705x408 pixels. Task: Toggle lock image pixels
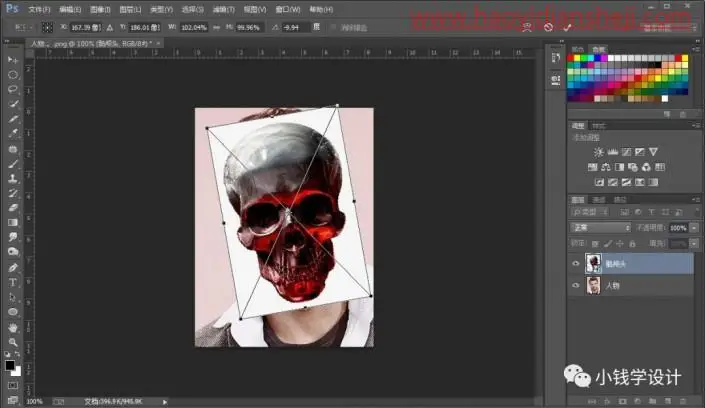click(608, 244)
